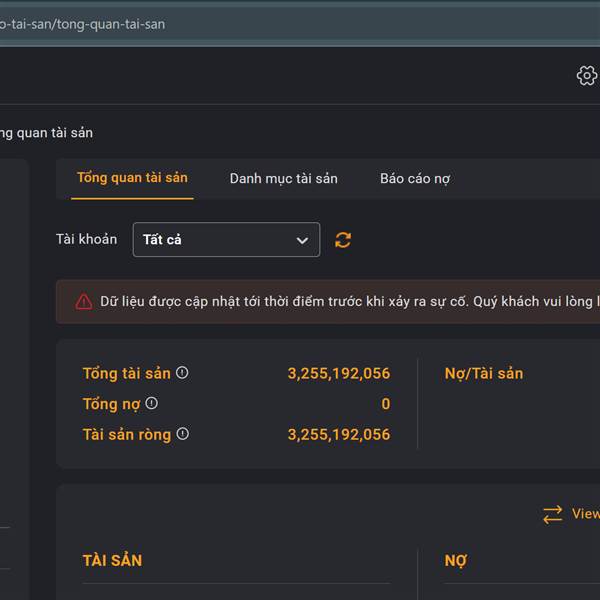Image resolution: width=600 pixels, height=600 pixels.
Task: Click the TÀI SẢN section header
Action: [112, 561]
